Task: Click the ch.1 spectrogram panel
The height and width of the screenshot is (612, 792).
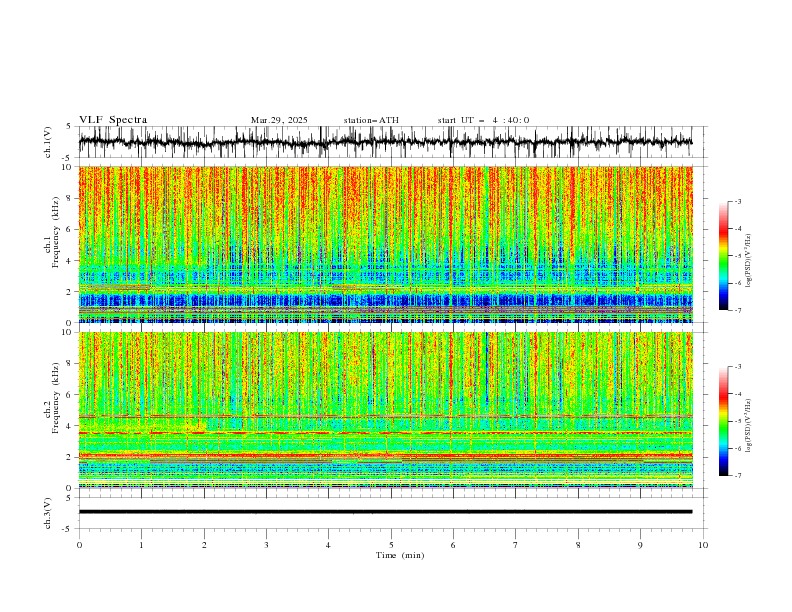Action: (385, 244)
